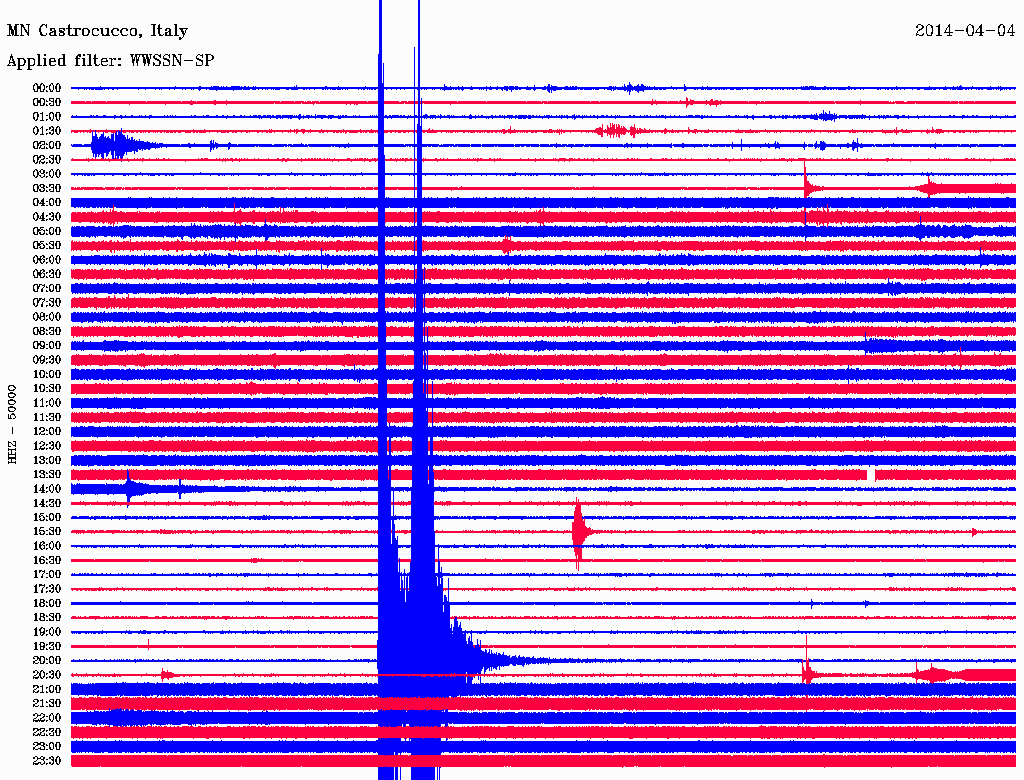Pick the 14:30 time label
The width and height of the screenshot is (1024, 780).
point(47,503)
